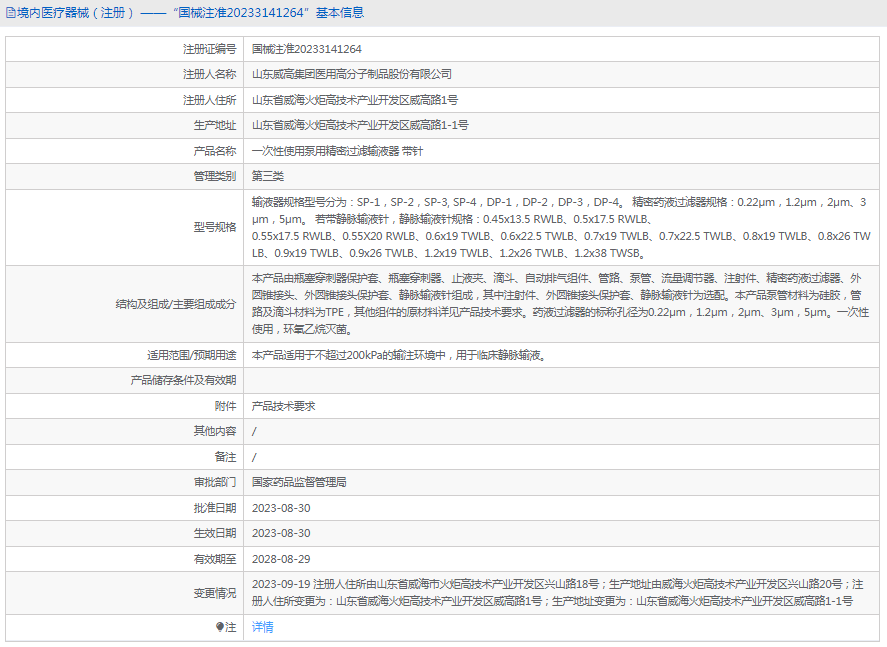Click the 产品储存条件及有效期 label
This screenshot has height=647, width=887.
(x=183, y=381)
